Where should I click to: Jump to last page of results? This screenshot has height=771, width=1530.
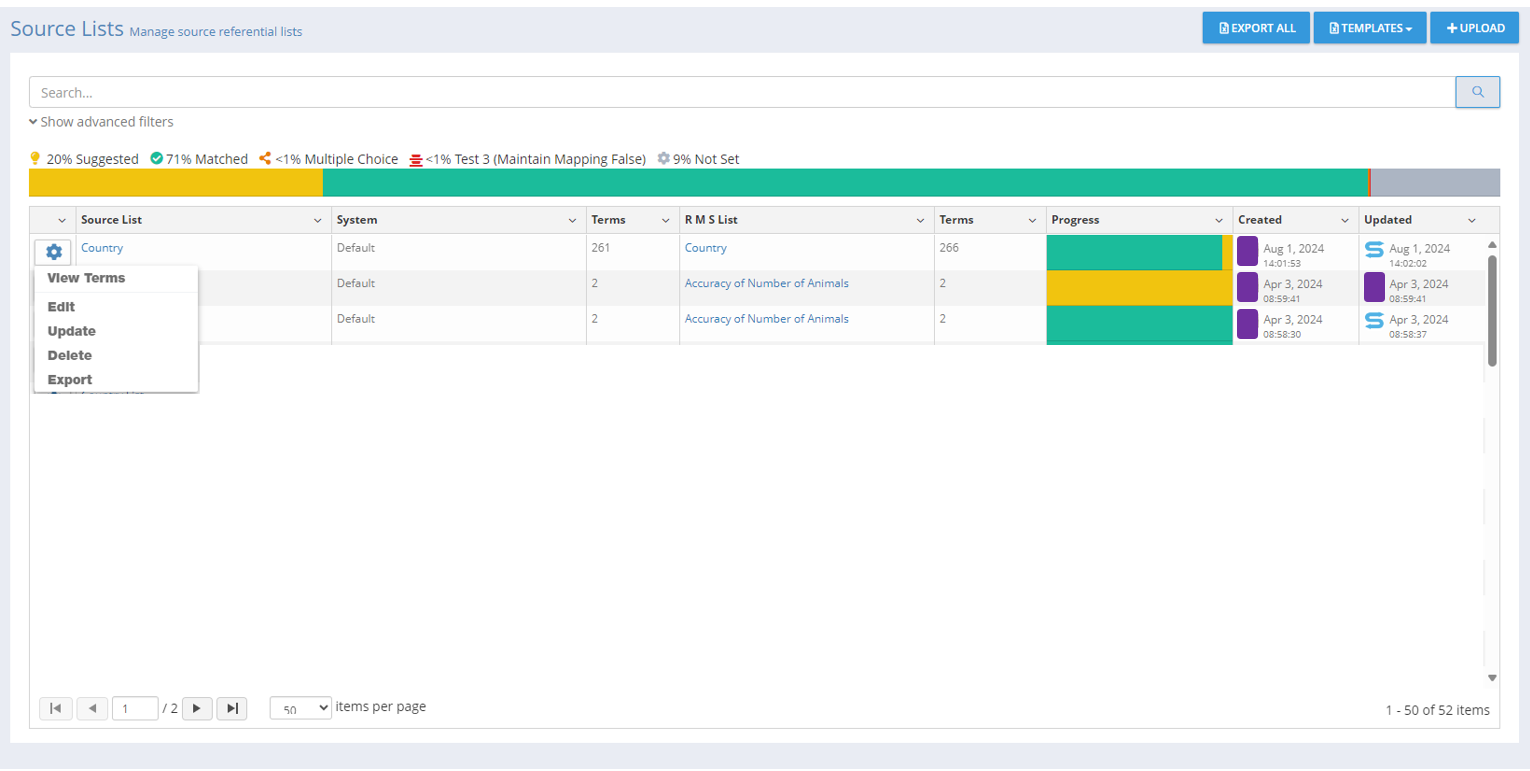232,708
